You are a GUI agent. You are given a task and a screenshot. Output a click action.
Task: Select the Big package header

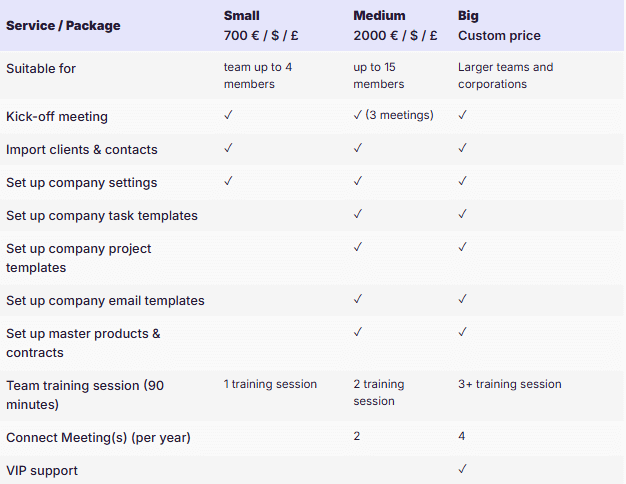click(469, 16)
